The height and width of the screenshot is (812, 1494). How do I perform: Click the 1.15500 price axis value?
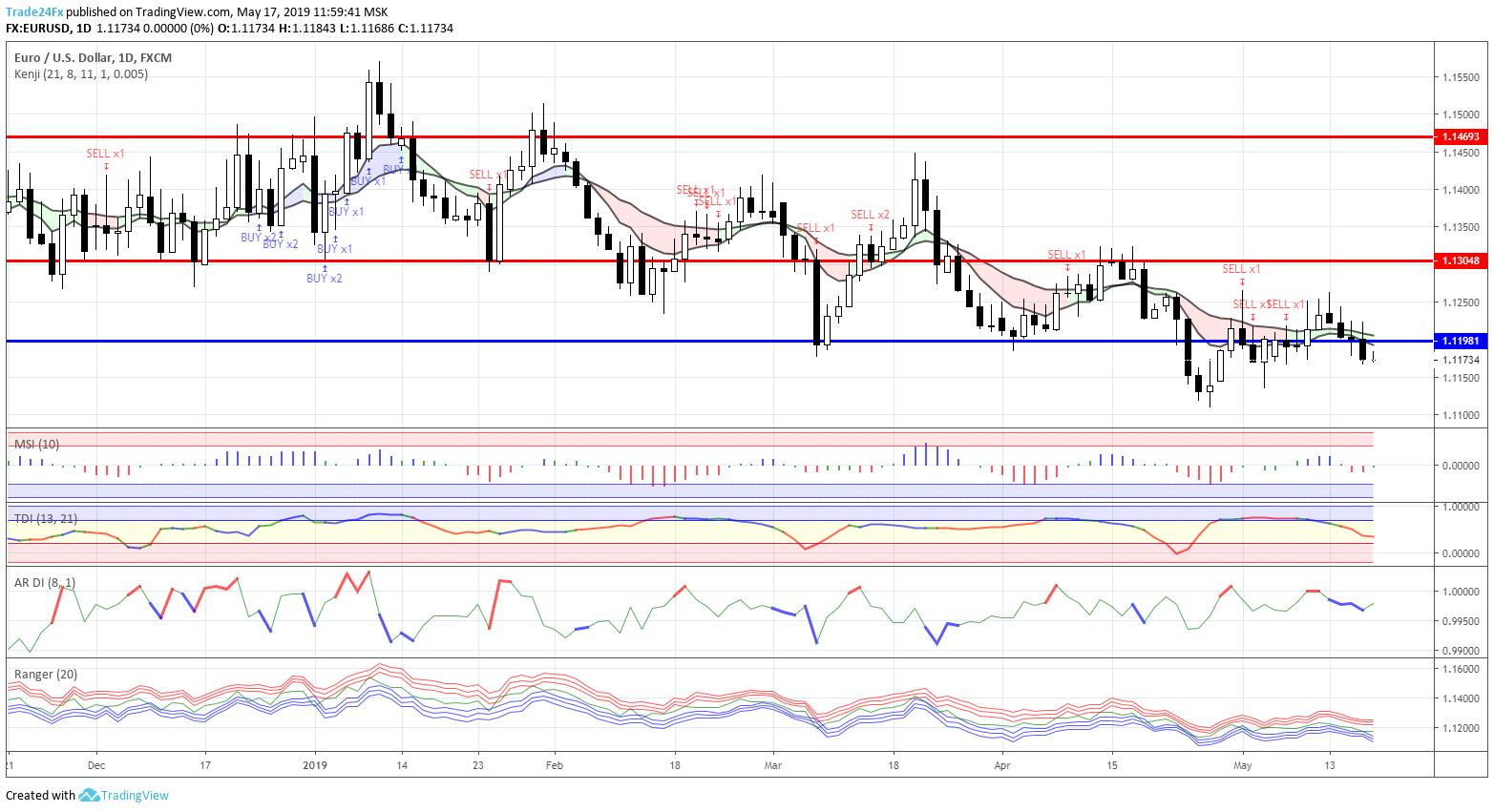[1461, 77]
